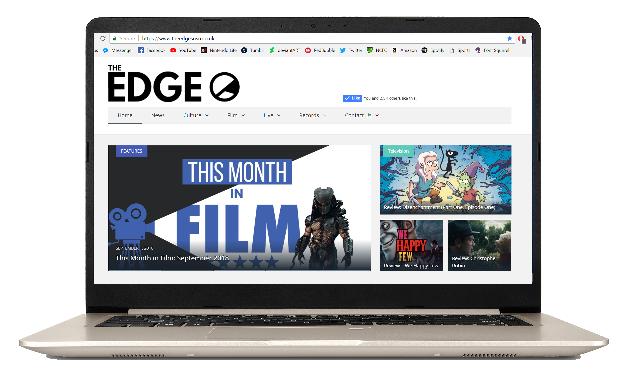This screenshot has height=371, width=625.
Task: Bookmark this page using the star icon
Action: 509,39
